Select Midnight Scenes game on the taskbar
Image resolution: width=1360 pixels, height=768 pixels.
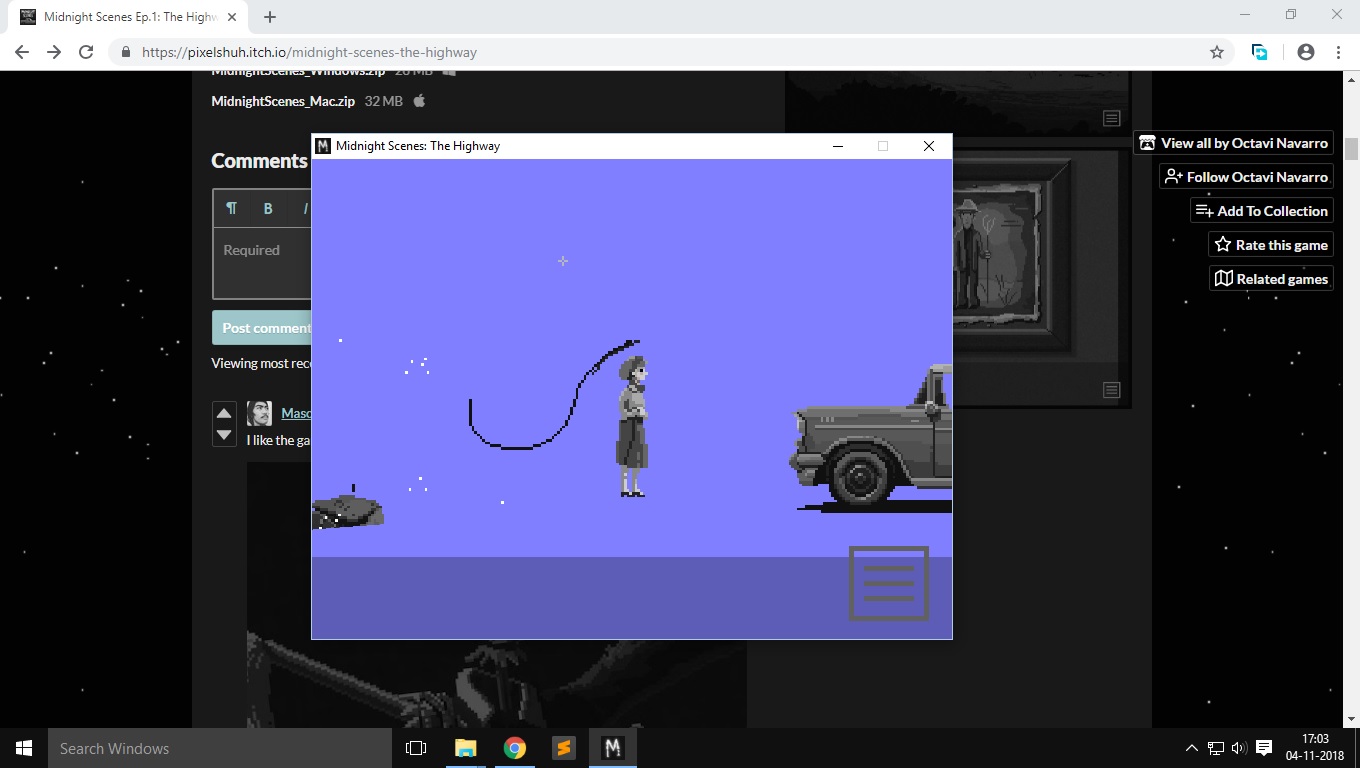pos(613,748)
